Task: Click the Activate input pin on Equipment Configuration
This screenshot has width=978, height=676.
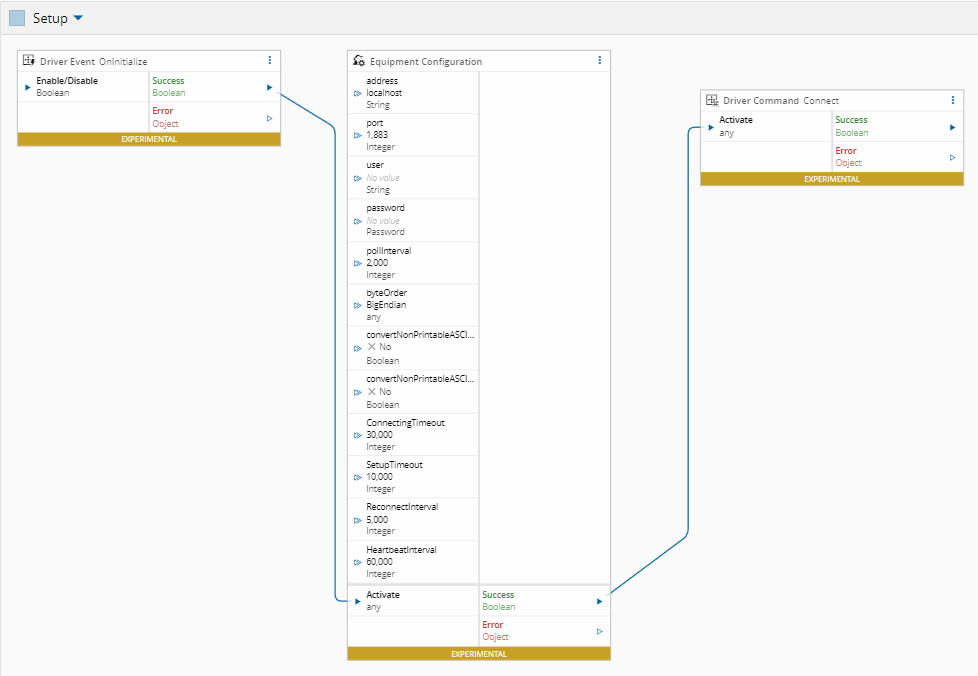Action: coord(357,601)
